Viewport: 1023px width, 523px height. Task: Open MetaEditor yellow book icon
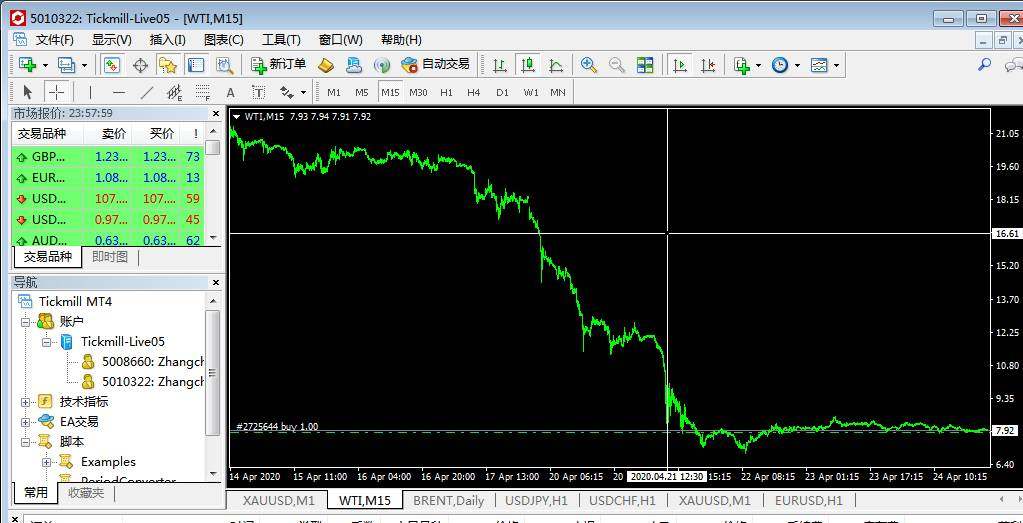(326, 65)
